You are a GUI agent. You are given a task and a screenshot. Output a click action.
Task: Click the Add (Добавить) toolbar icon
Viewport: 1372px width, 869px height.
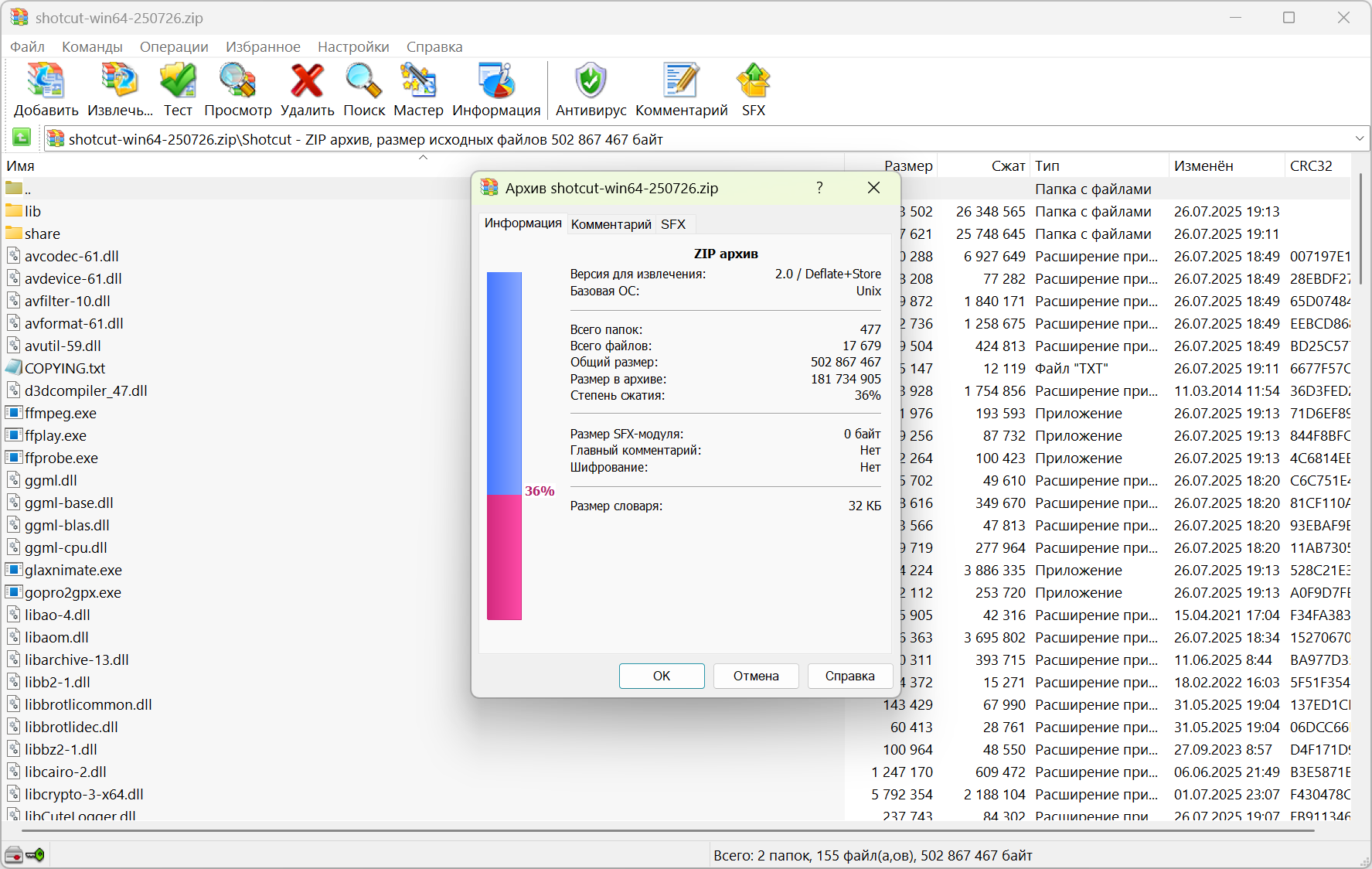[46, 81]
